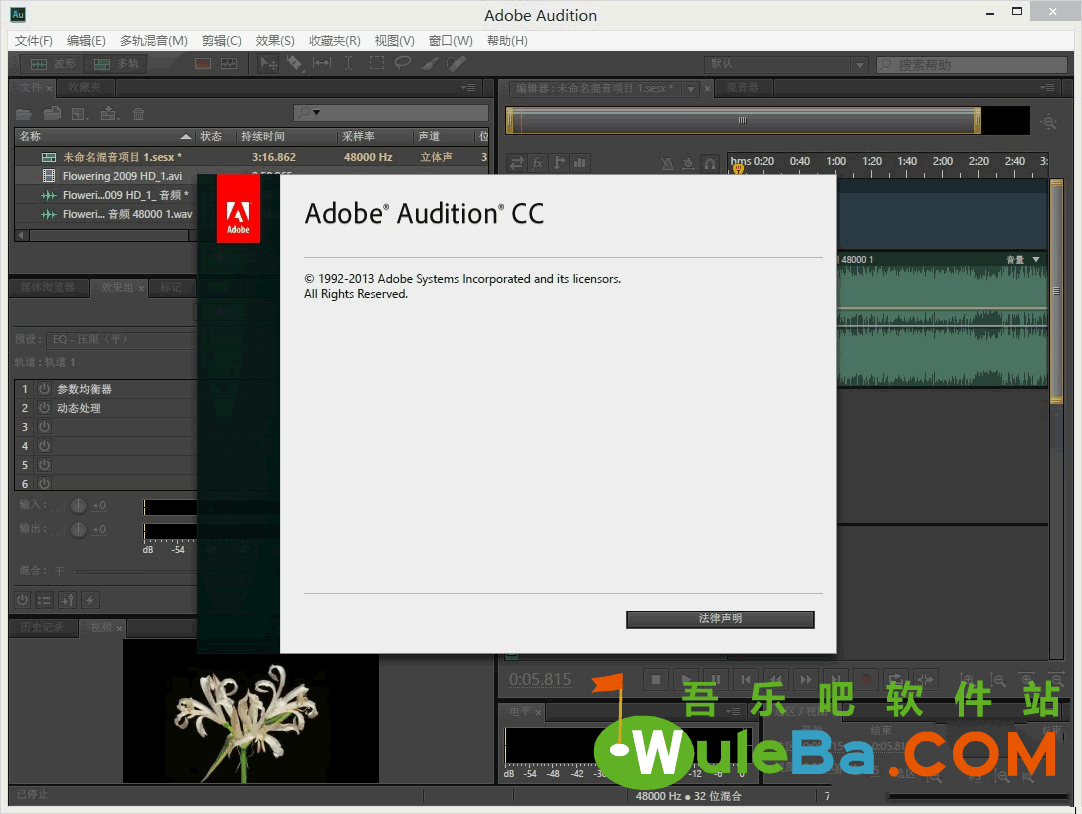Show the EQ track controls
Screen dimensions: 1082x814
pyautogui.click(x=580, y=163)
